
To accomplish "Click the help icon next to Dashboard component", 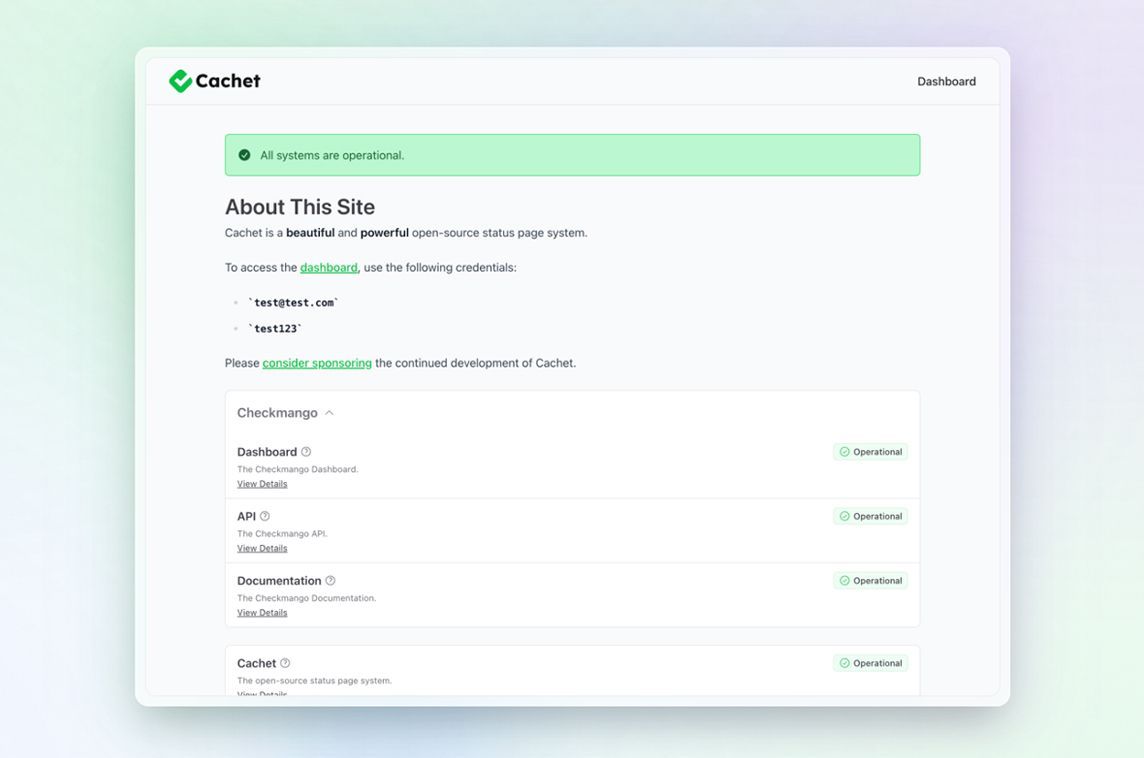I will click(306, 452).
